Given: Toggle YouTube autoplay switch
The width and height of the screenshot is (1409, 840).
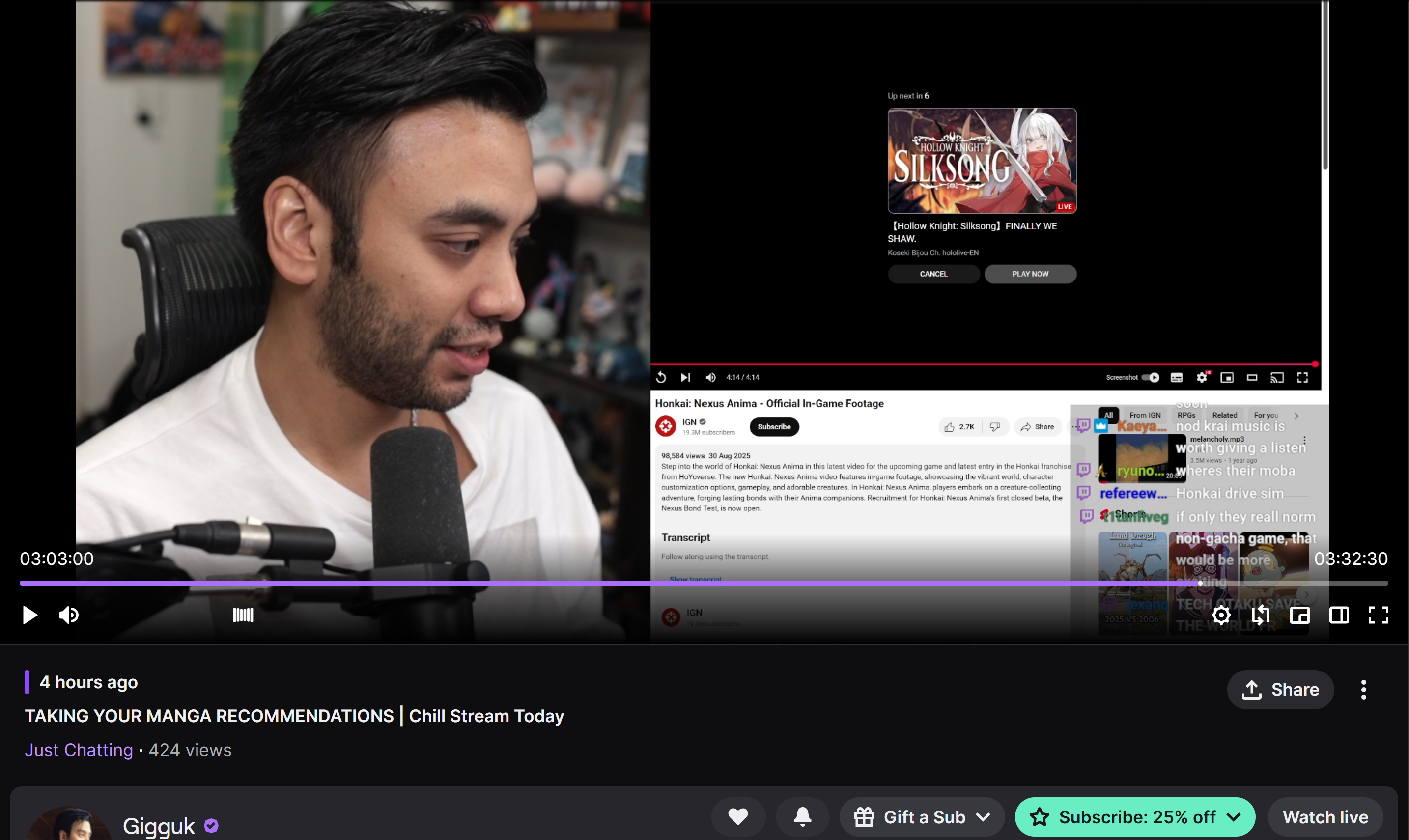Looking at the screenshot, I should pyautogui.click(x=1150, y=377).
